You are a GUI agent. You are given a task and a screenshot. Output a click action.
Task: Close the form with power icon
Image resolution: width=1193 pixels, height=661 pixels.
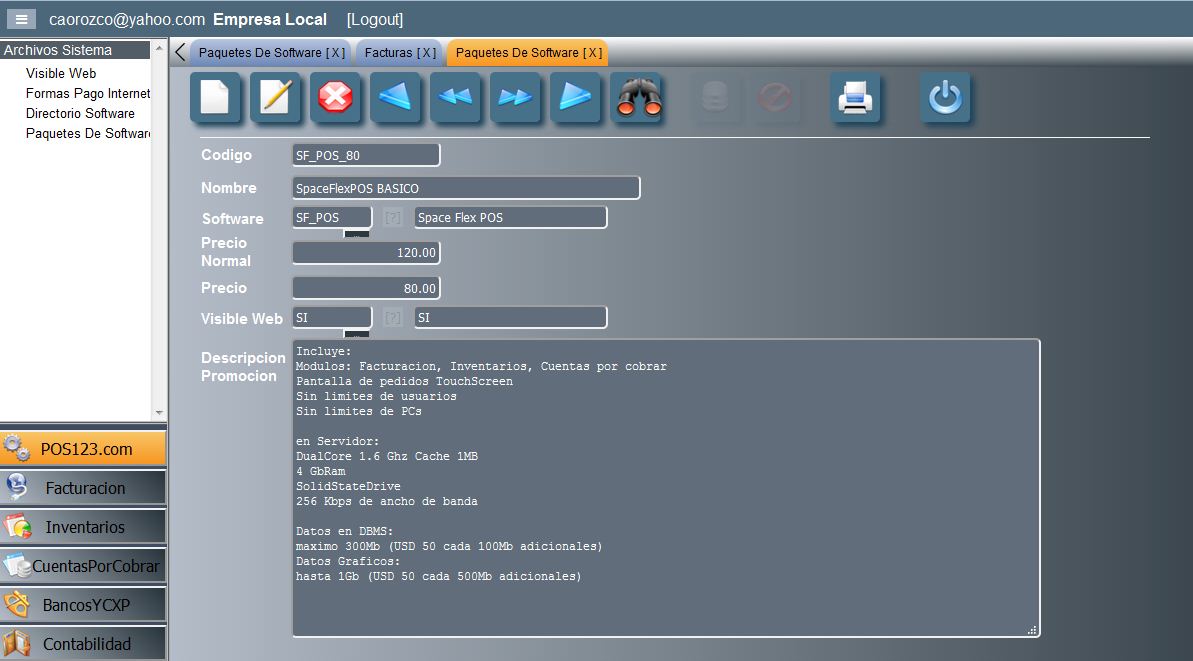946,97
